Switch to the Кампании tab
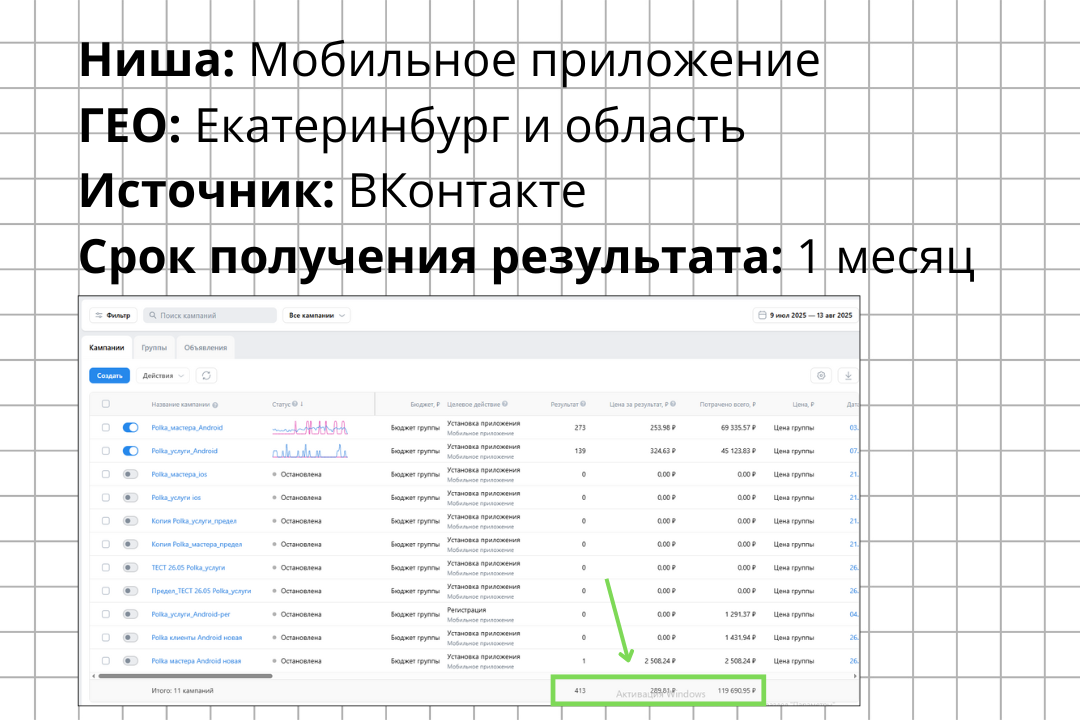 coord(107,348)
